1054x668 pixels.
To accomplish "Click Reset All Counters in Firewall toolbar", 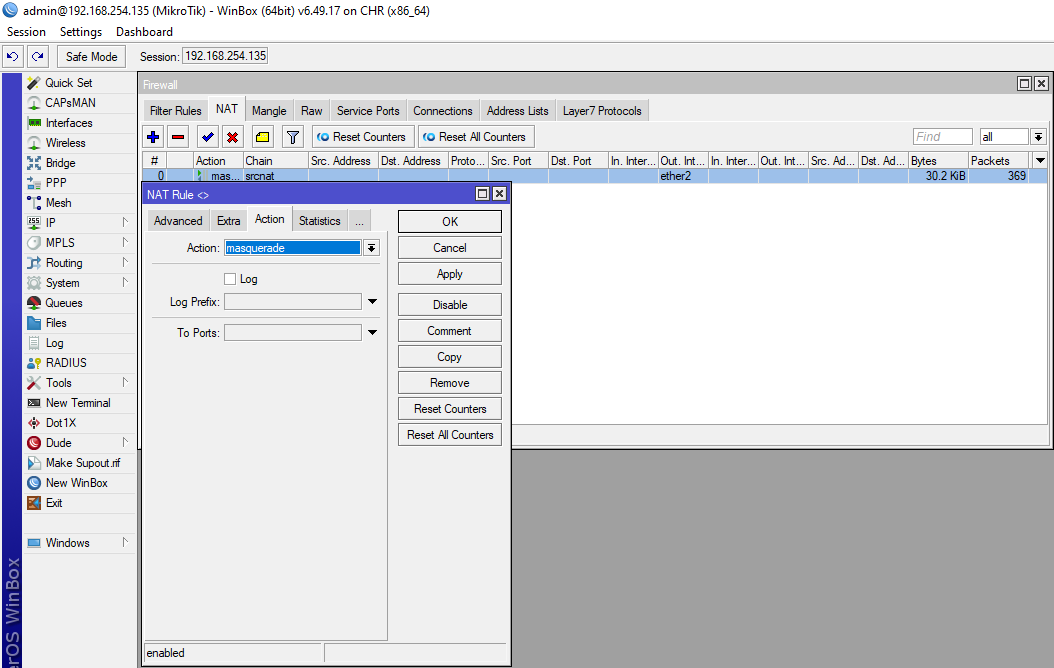I will tap(476, 137).
